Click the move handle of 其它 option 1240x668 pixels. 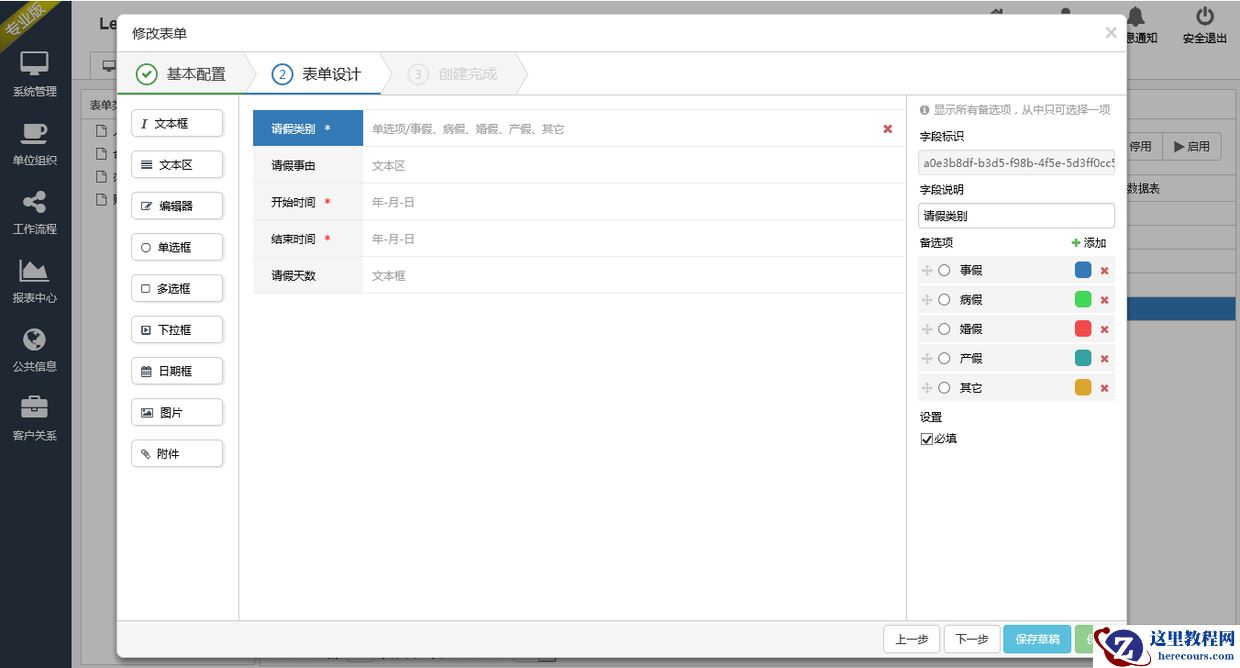pyautogui.click(x=927, y=388)
